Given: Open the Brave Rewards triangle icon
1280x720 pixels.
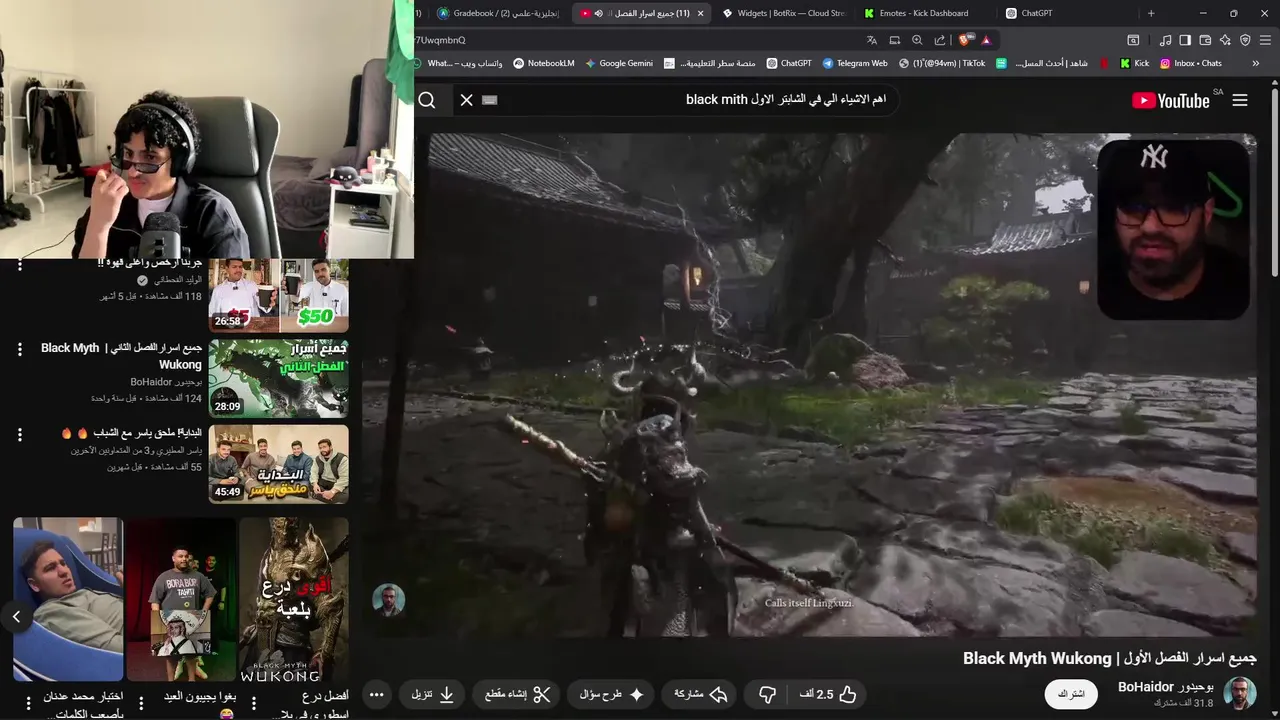Looking at the screenshot, I should pos(986,40).
